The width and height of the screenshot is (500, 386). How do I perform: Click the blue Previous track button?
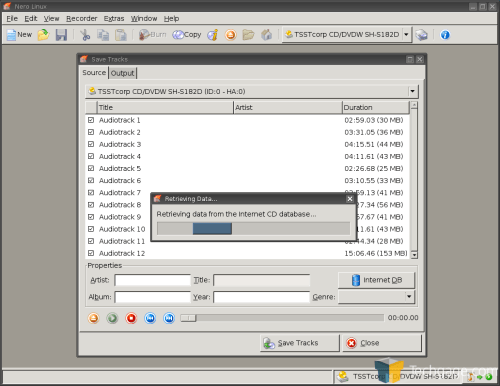[150, 318]
